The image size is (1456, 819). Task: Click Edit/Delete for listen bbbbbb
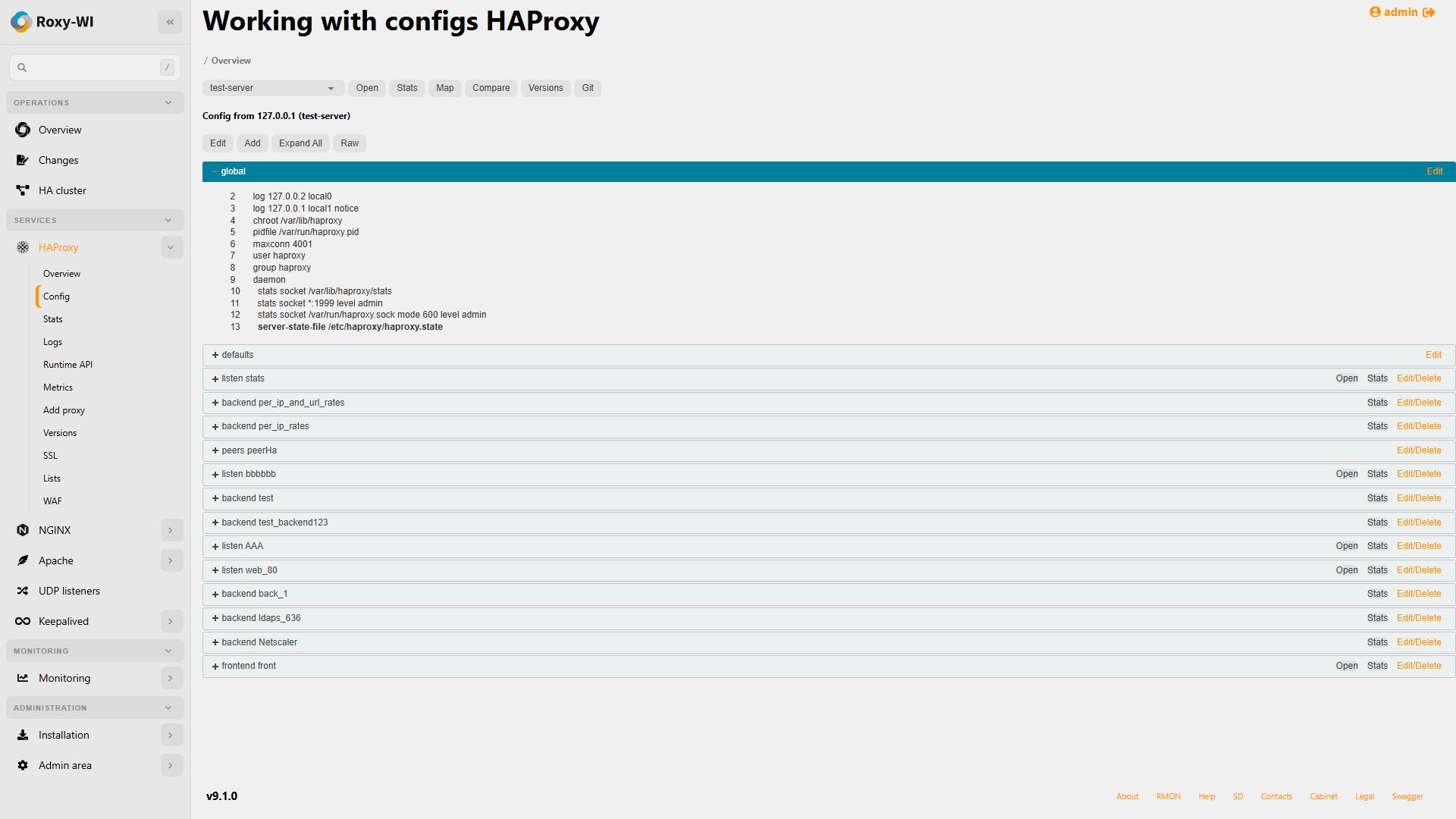coord(1419,474)
